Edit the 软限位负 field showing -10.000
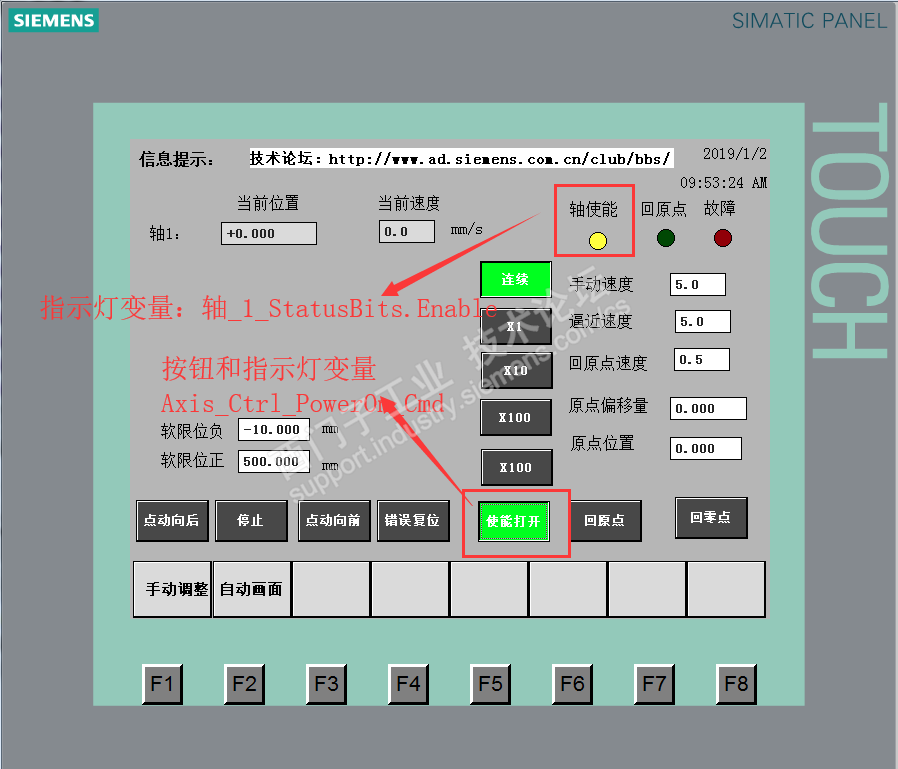Screen dimensions: 898x769 274,429
